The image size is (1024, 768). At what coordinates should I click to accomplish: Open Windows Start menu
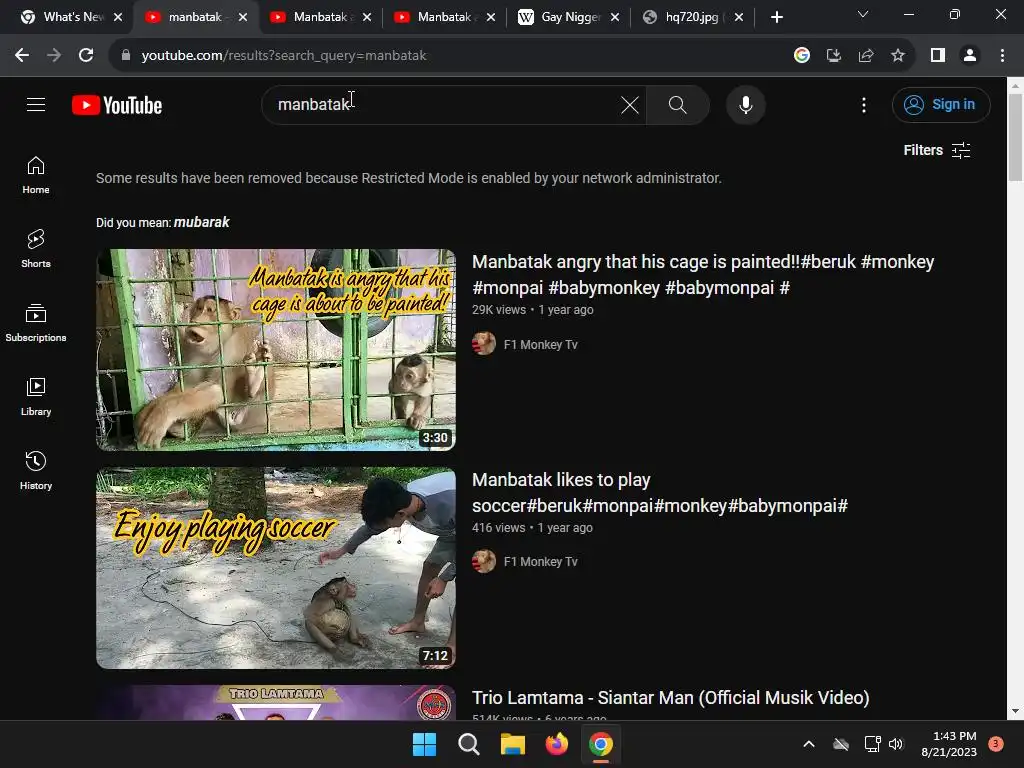click(x=424, y=744)
